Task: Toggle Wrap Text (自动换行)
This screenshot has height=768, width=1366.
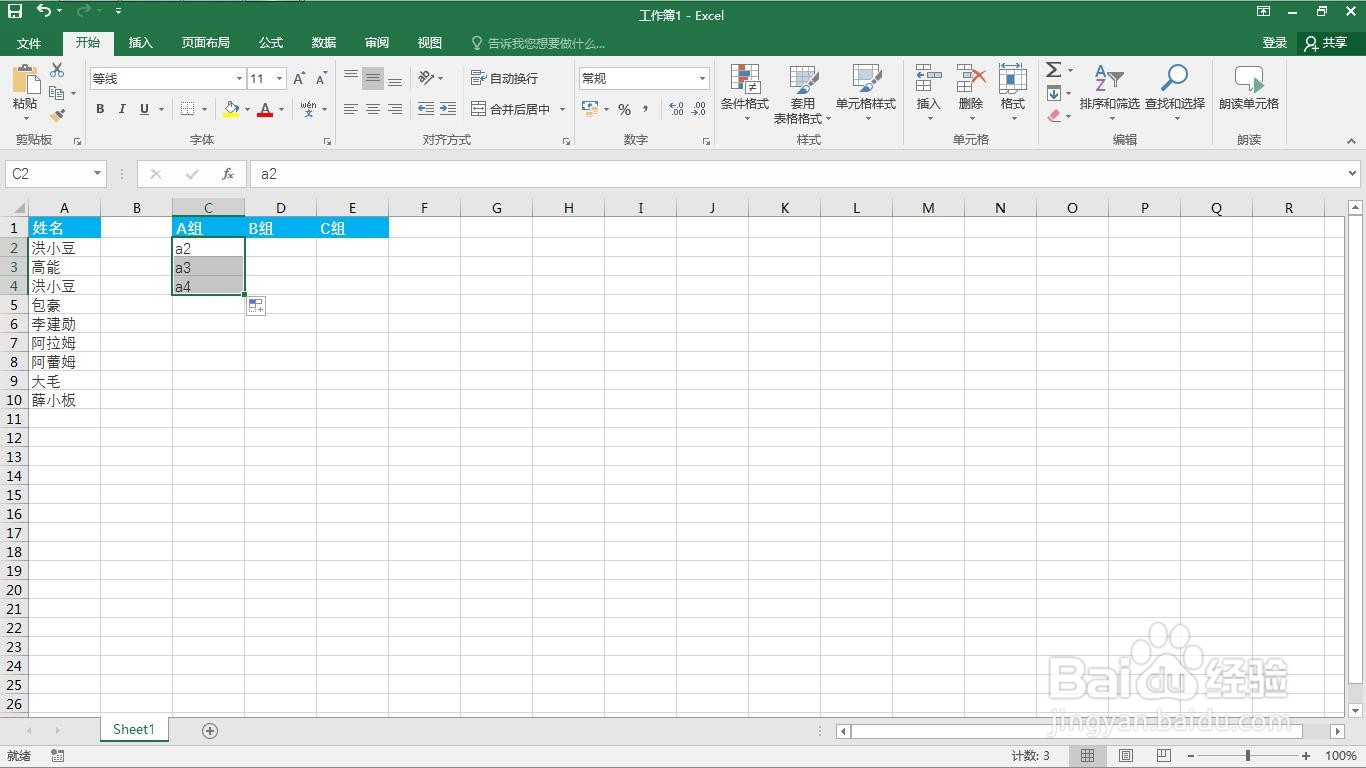Action: (x=505, y=78)
